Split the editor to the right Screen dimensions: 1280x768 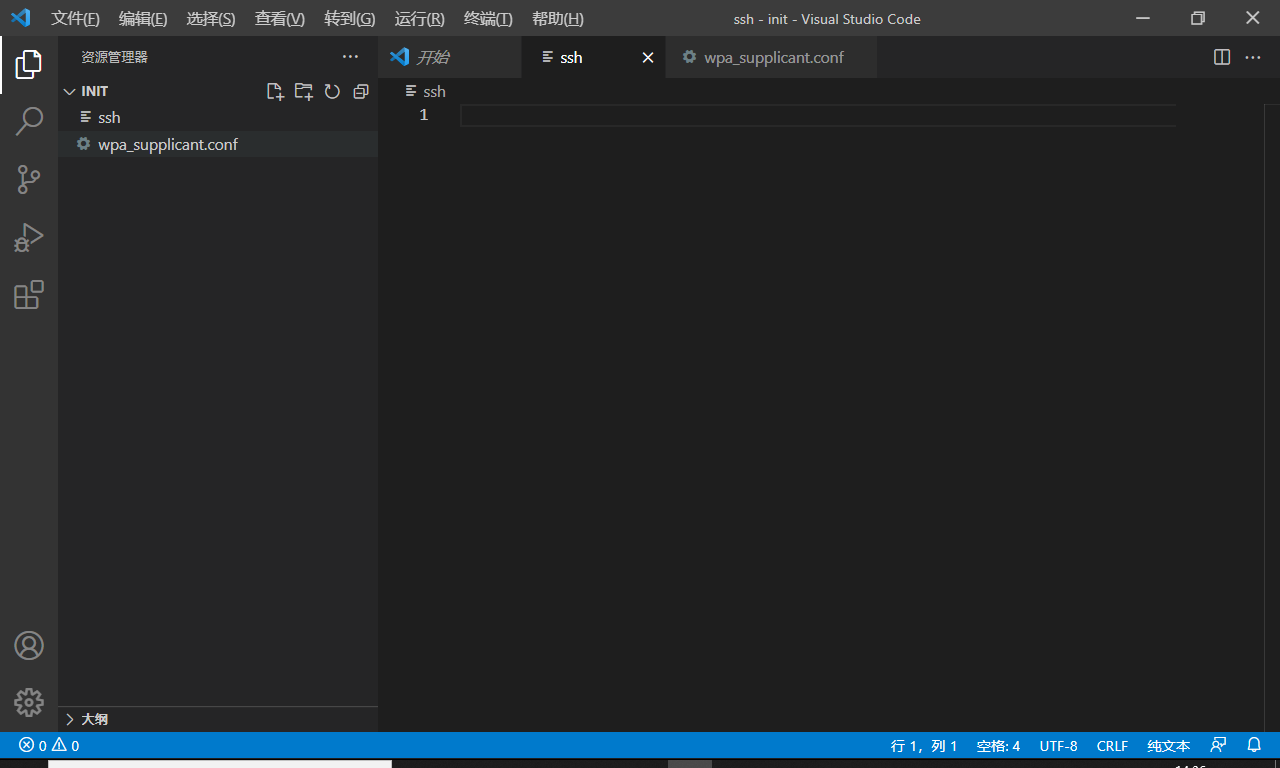tap(1222, 57)
